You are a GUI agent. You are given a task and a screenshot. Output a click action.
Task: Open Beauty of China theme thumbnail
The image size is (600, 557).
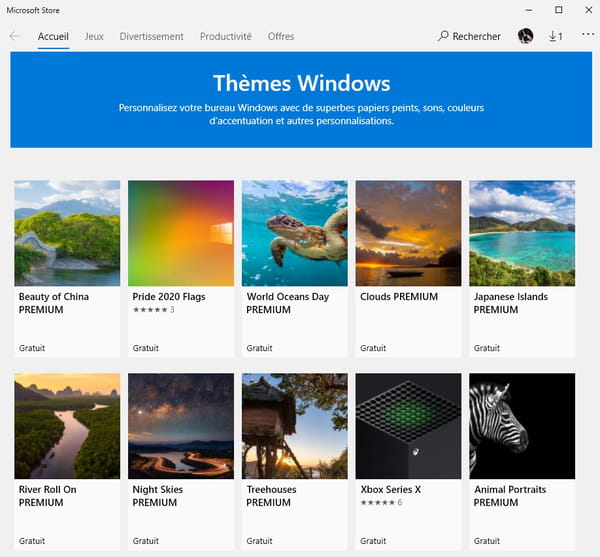67,233
